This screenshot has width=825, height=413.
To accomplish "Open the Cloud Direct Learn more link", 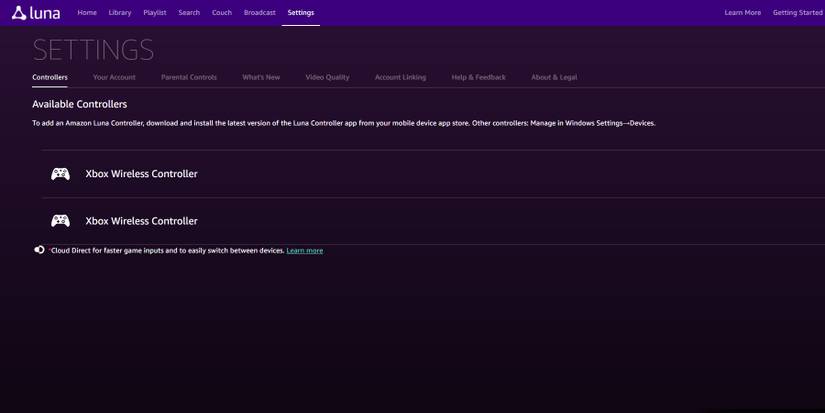I will point(304,251).
